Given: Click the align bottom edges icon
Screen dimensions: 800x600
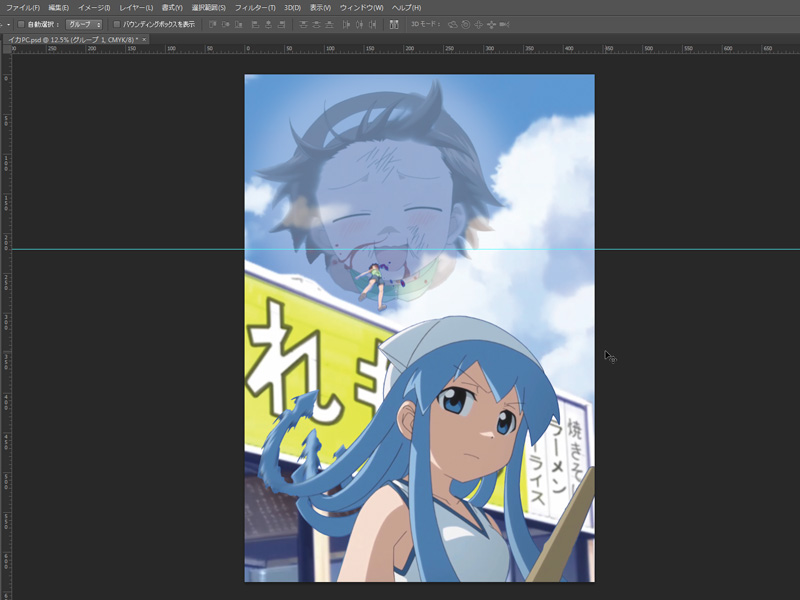Looking at the screenshot, I should pos(239,24).
